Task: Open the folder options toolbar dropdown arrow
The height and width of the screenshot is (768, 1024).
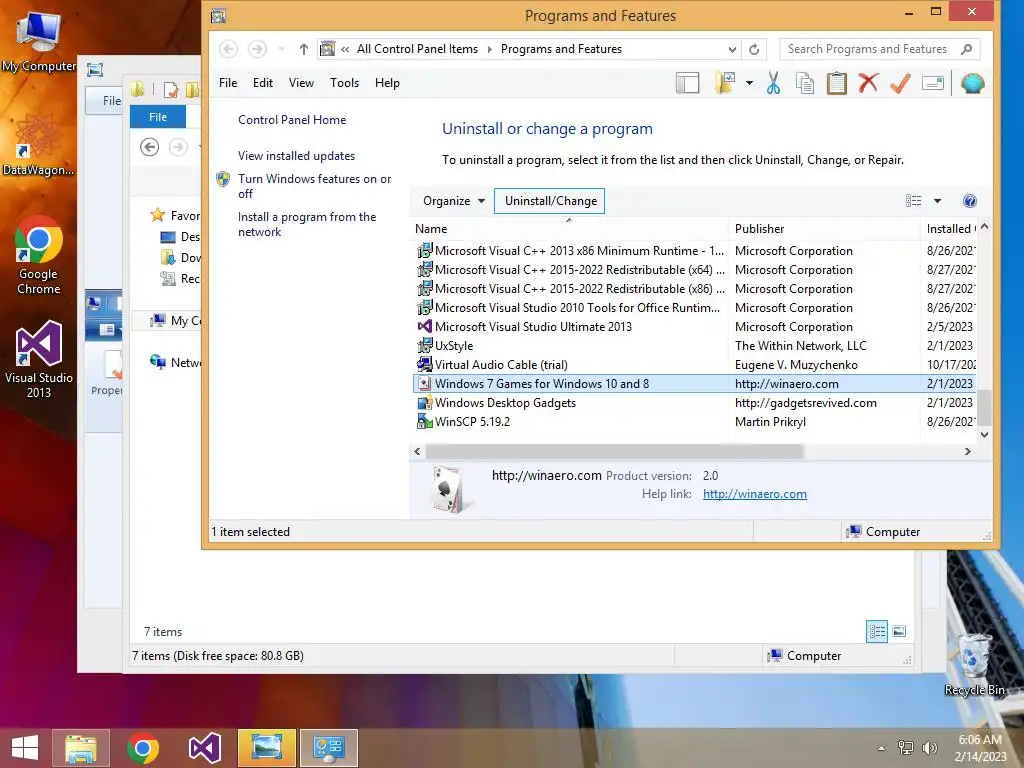Action: 749,84
